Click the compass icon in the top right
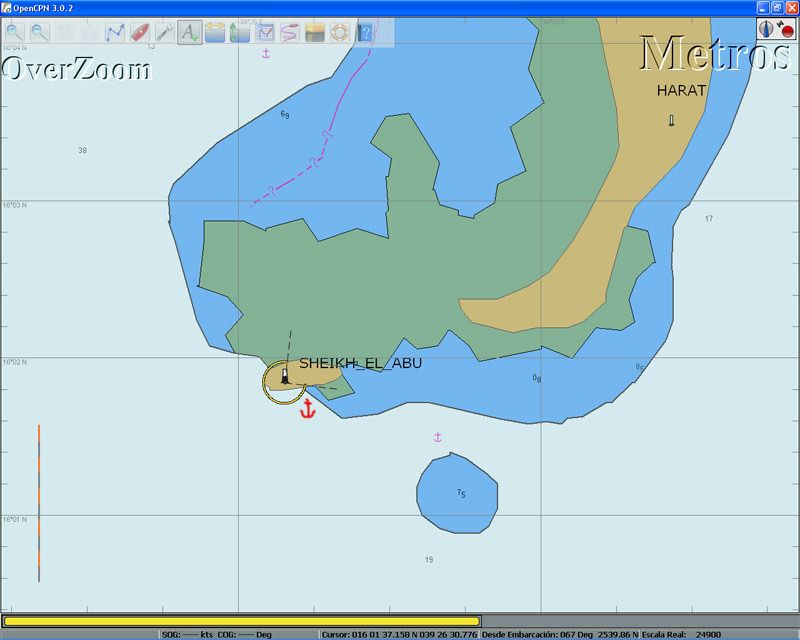This screenshot has width=800, height=640. pyautogui.click(x=767, y=30)
